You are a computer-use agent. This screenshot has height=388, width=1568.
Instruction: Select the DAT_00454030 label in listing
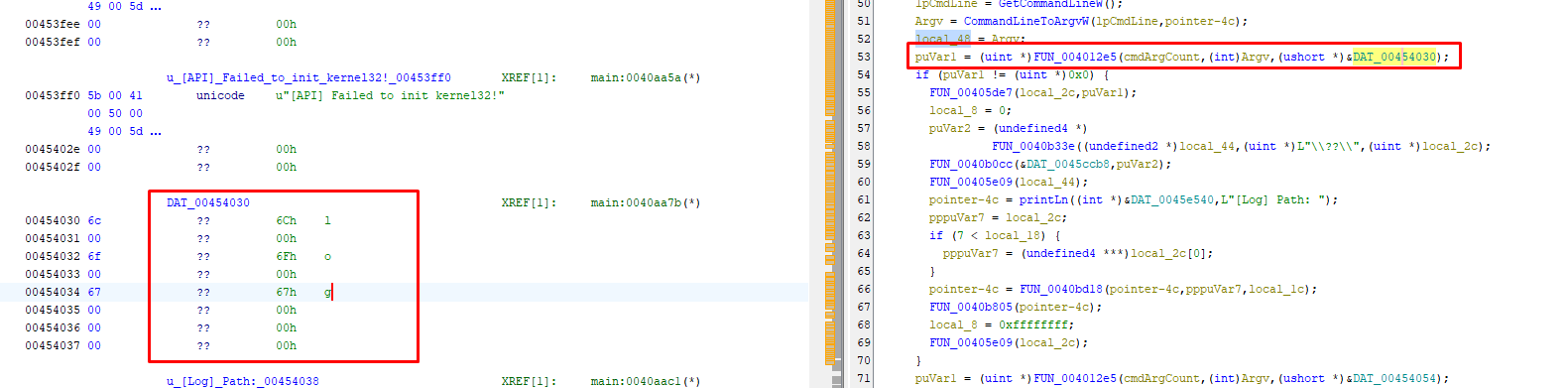[208, 202]
